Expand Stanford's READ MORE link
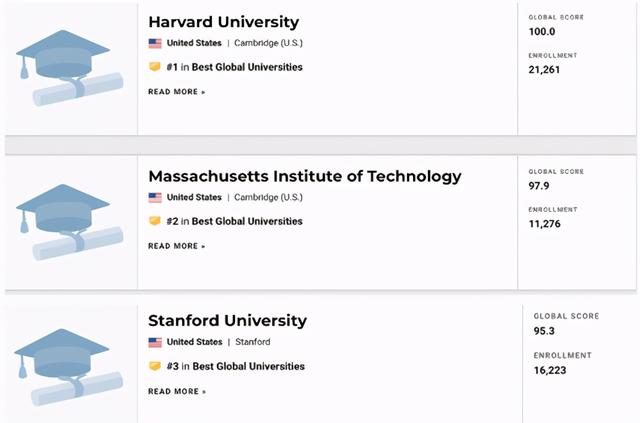This screenshot has width=640, height=423. click(176, 391)
